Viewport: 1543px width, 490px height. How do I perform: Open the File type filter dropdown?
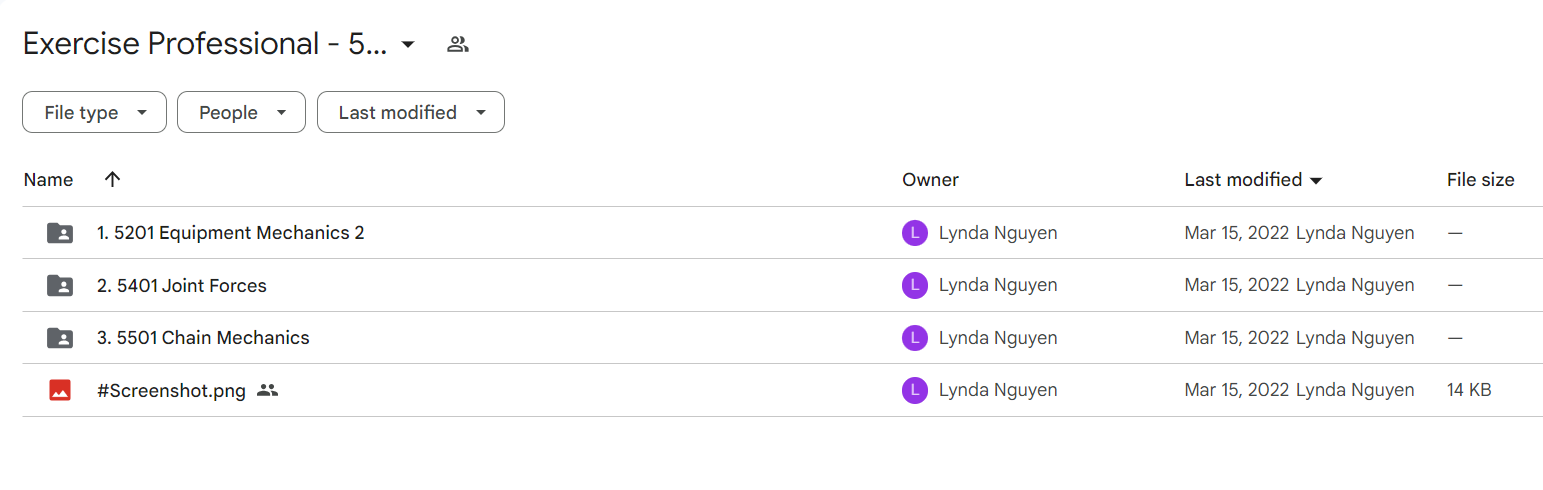pos(94,112)
